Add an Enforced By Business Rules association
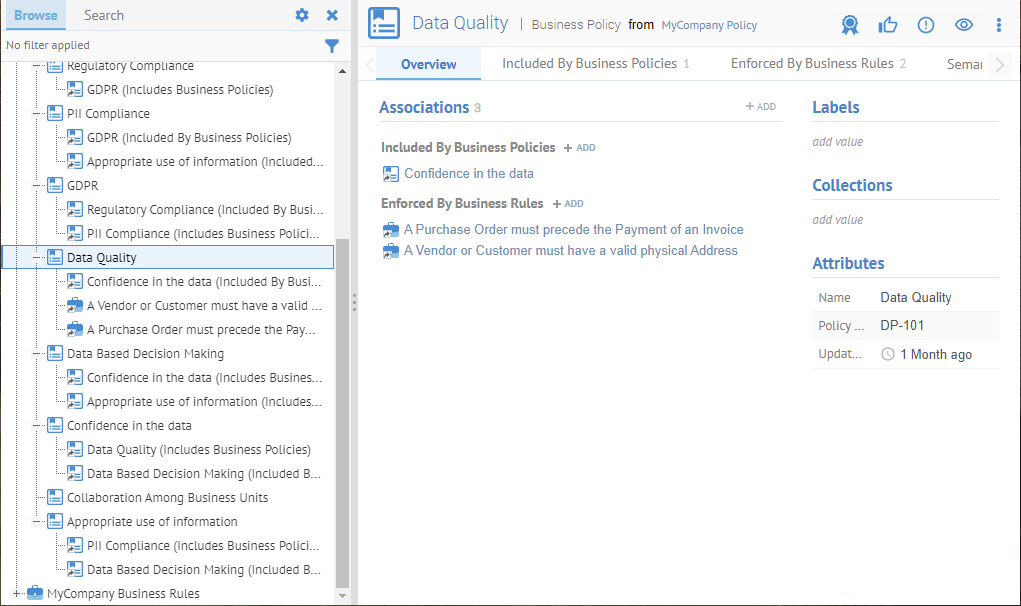1021x606 pixels. [x=568, y=204]
